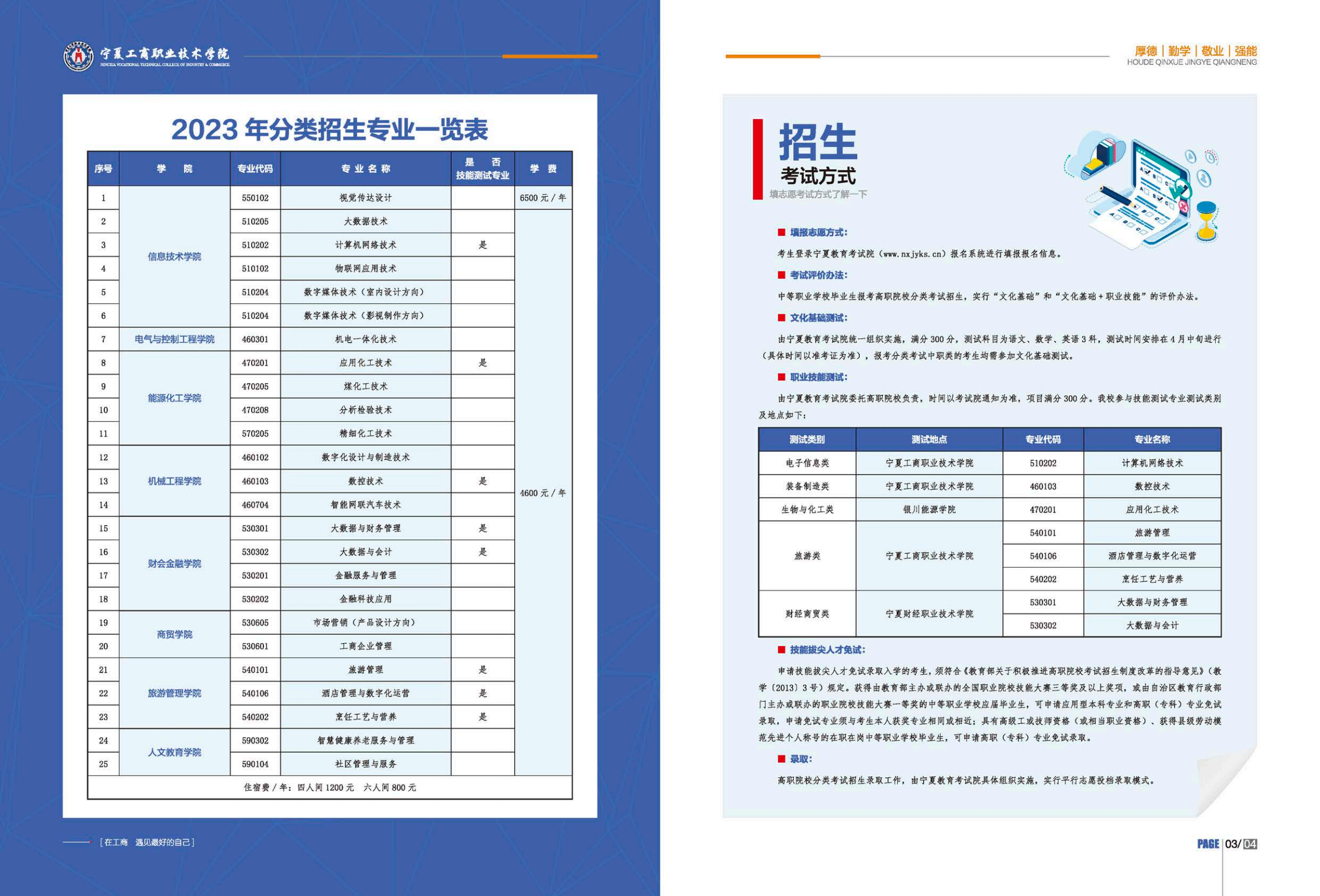Click the red square bullet before 考试评价办法
Screen dimensions: 1320x896
pyautogui.click(x=782, y=275)
